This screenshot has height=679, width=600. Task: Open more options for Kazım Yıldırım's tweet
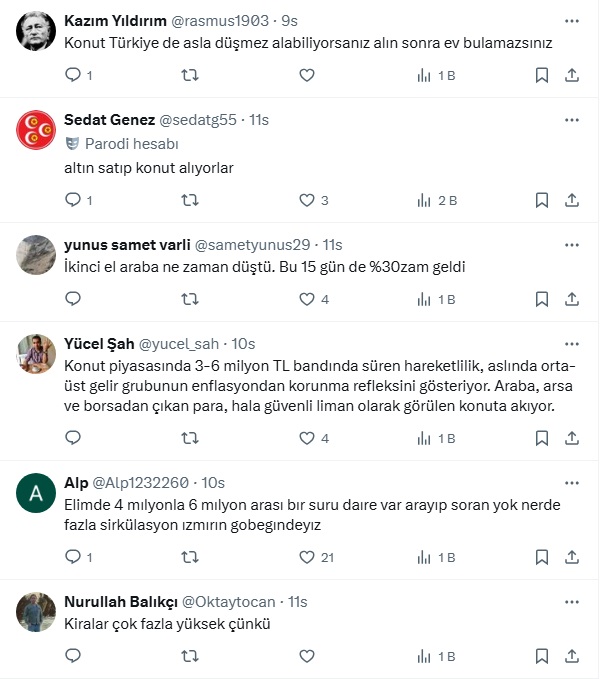click(571, 20)
